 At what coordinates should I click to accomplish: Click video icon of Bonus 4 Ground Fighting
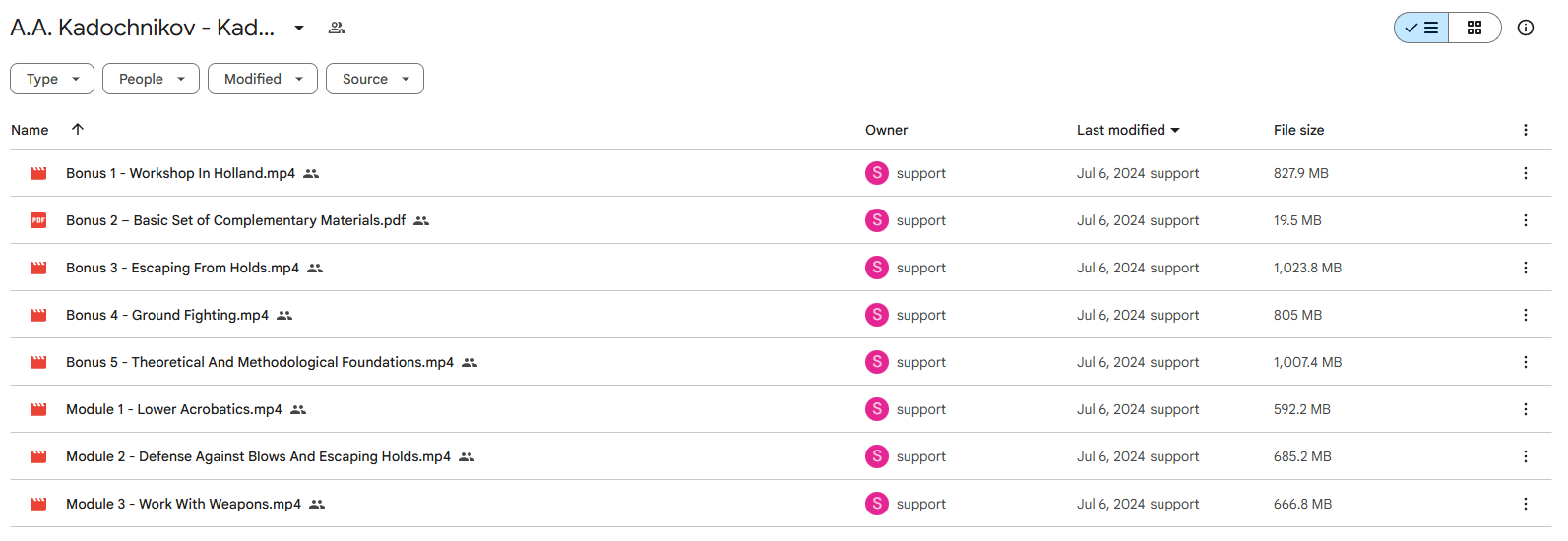pos(38,315)
